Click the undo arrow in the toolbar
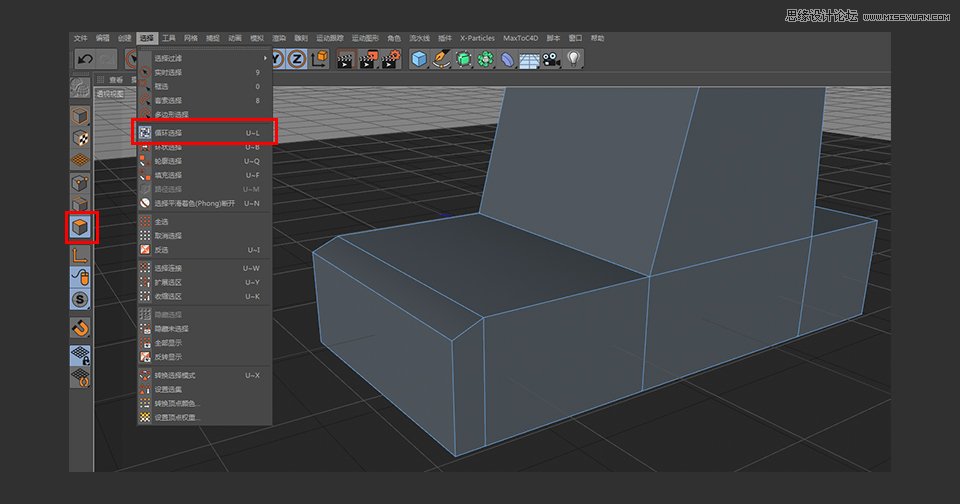This screenshot has height=504, width=960. (x=84, y=60)
